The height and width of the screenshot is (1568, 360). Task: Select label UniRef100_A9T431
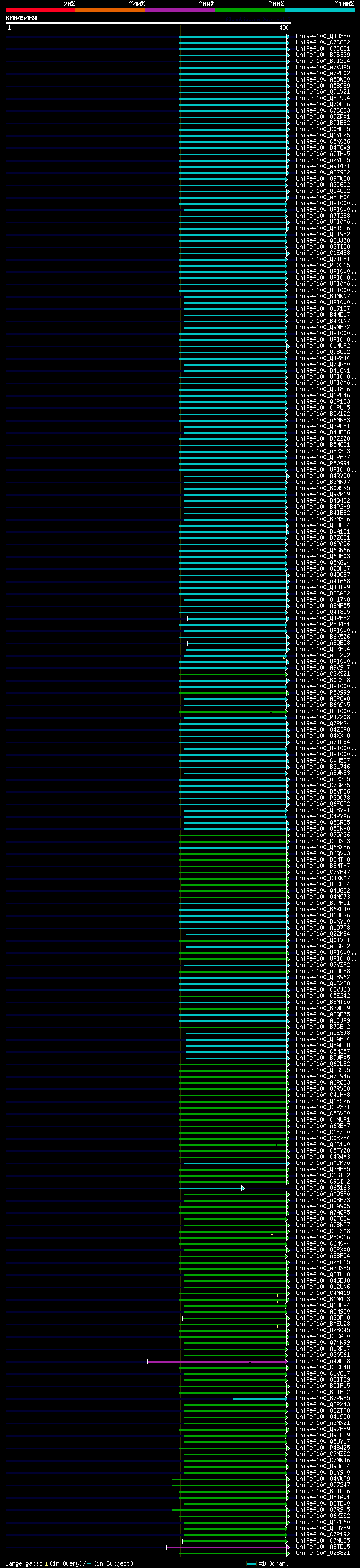coord(323,166)
